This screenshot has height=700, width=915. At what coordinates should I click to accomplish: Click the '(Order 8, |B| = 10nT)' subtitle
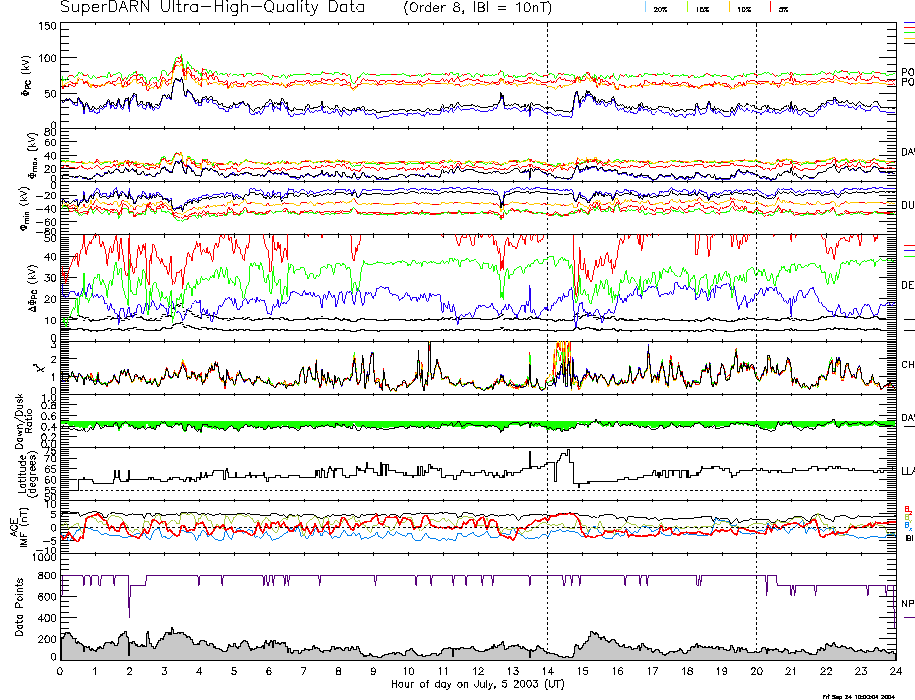477,8
